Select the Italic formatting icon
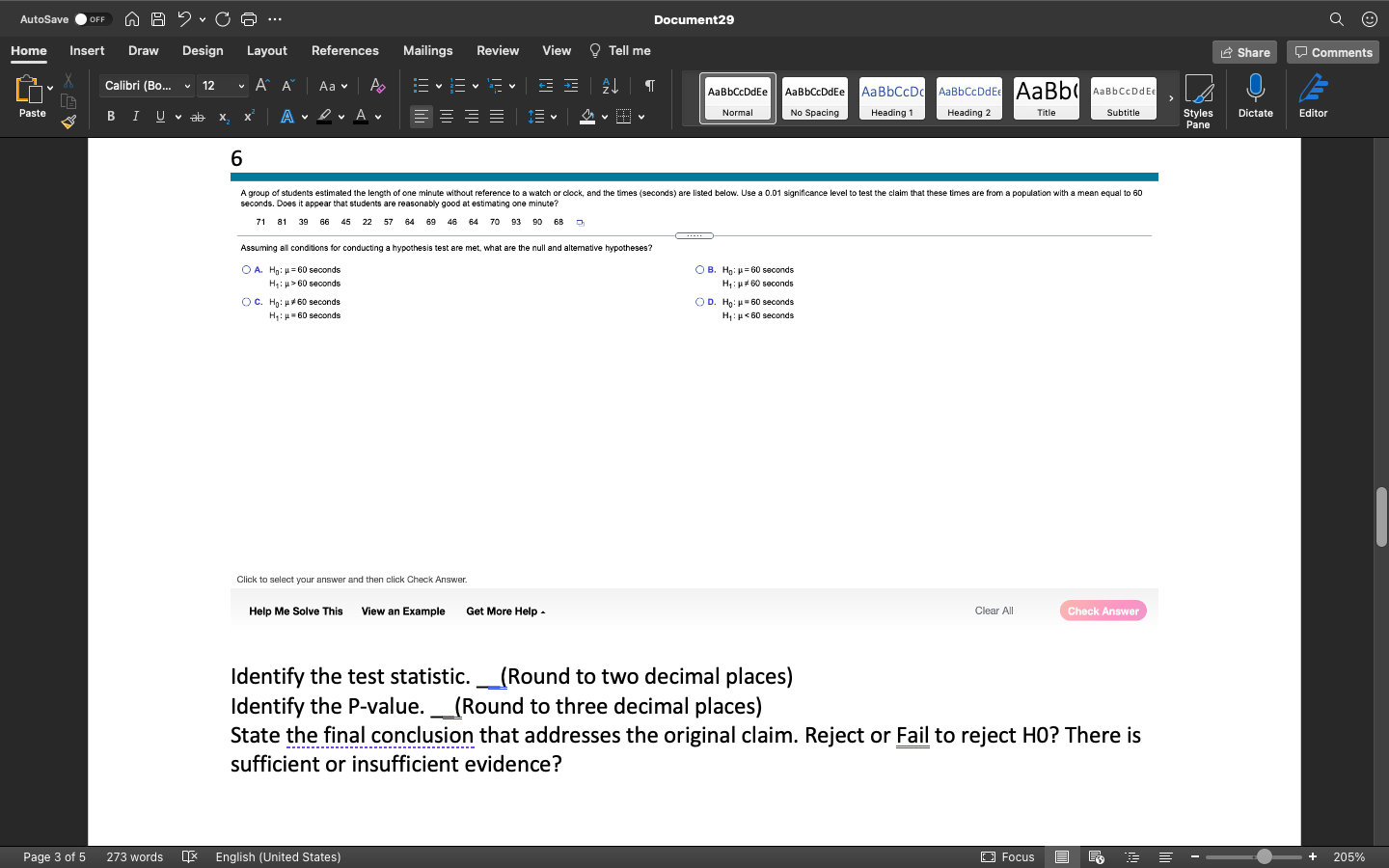The height and width of the screenshot is (868, 1389). 135,116
